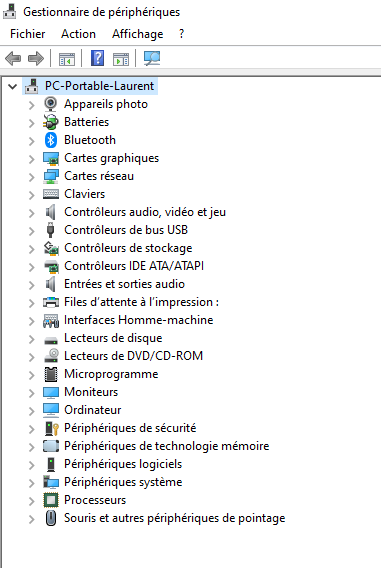Viewport: 381px width, 568px height.
Task: Click the Batteries category icon
Action: (51, 122)
